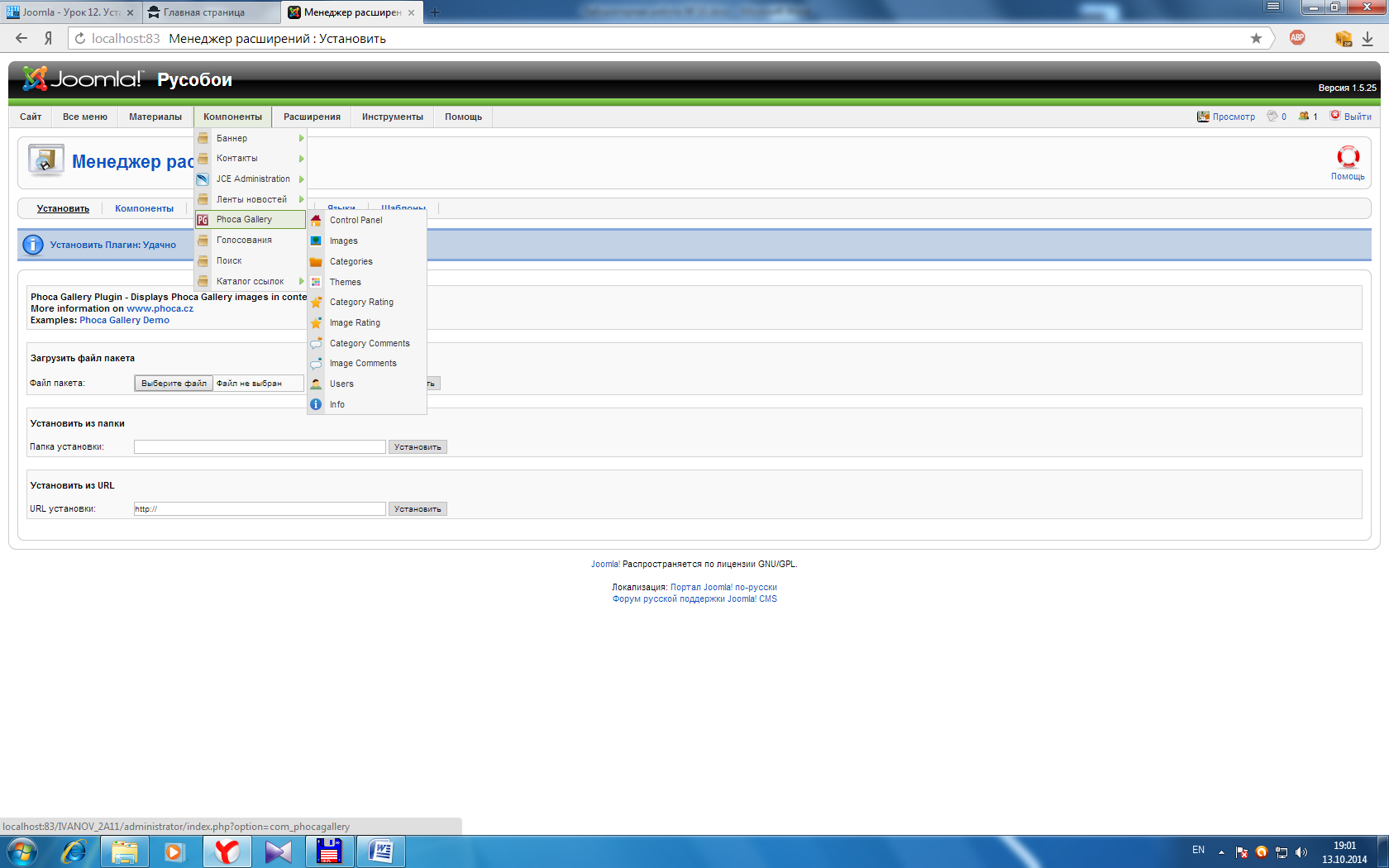
Task: Click the Themes icon in submenu
Action: [316, 282]
